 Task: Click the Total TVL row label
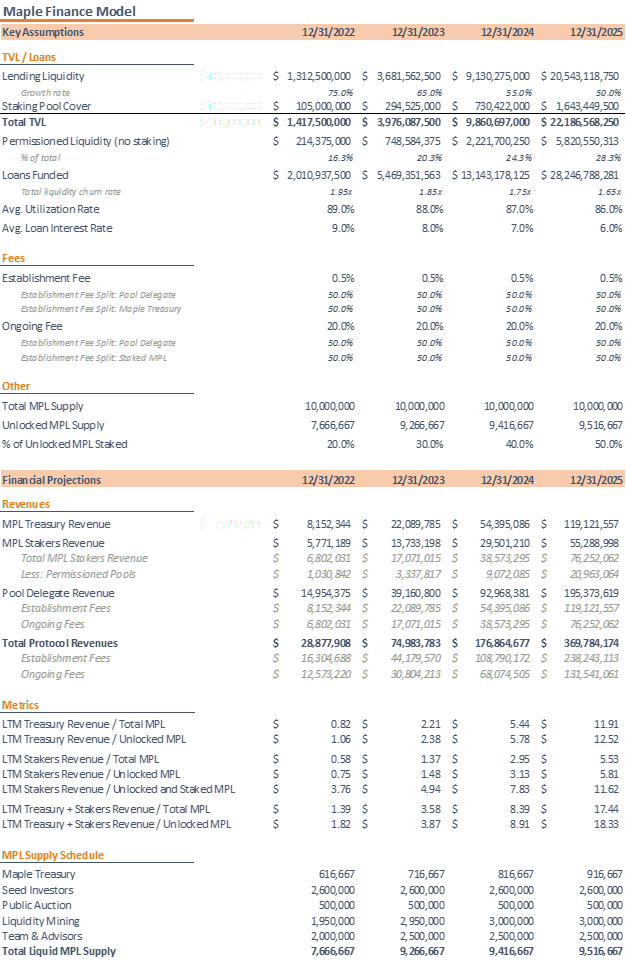[x=24, y=122]
